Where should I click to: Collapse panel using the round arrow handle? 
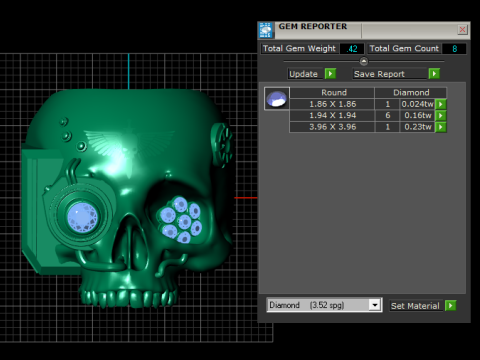pyautogui.click(x=364, y=61)
